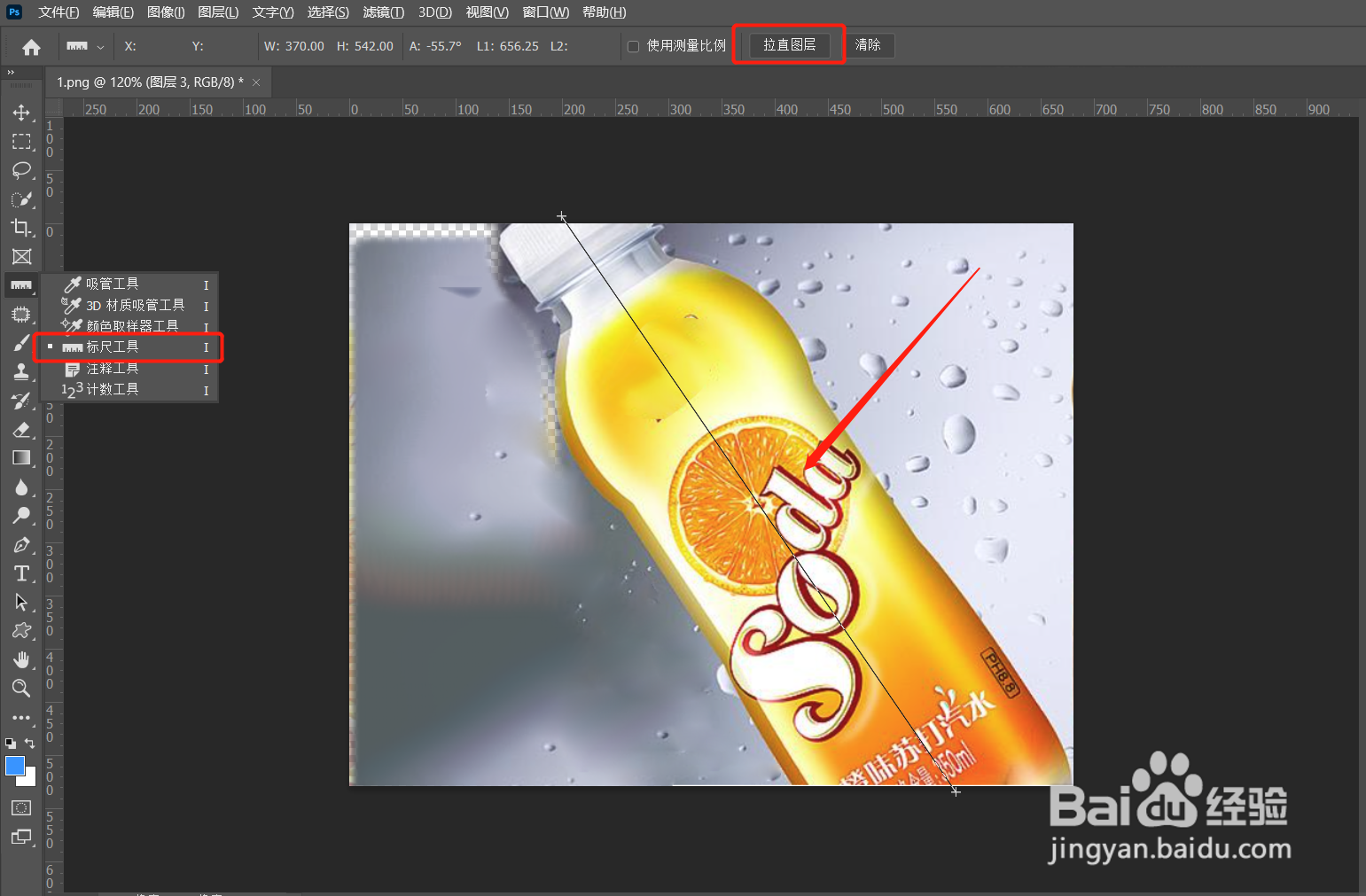Click the ruler line's top endpoint crosshair
The image size is (1366, 896).
561,216
